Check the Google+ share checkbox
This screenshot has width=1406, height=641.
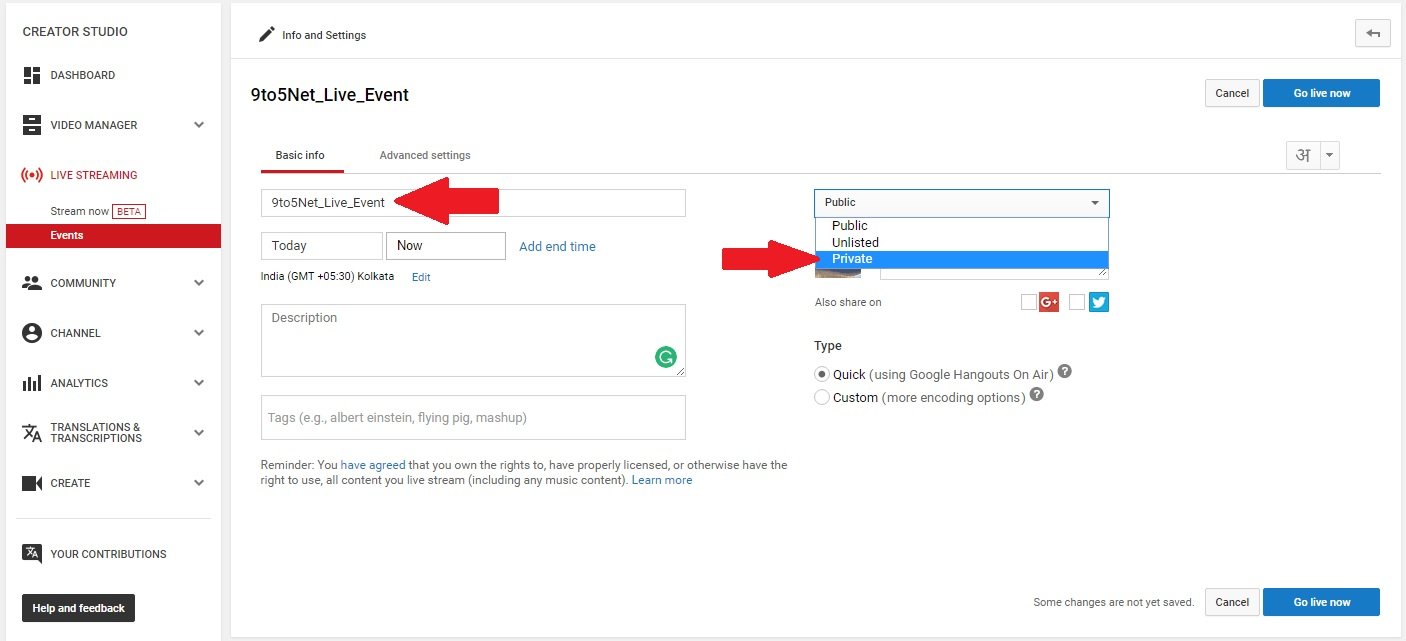(x=1028, y=302)
